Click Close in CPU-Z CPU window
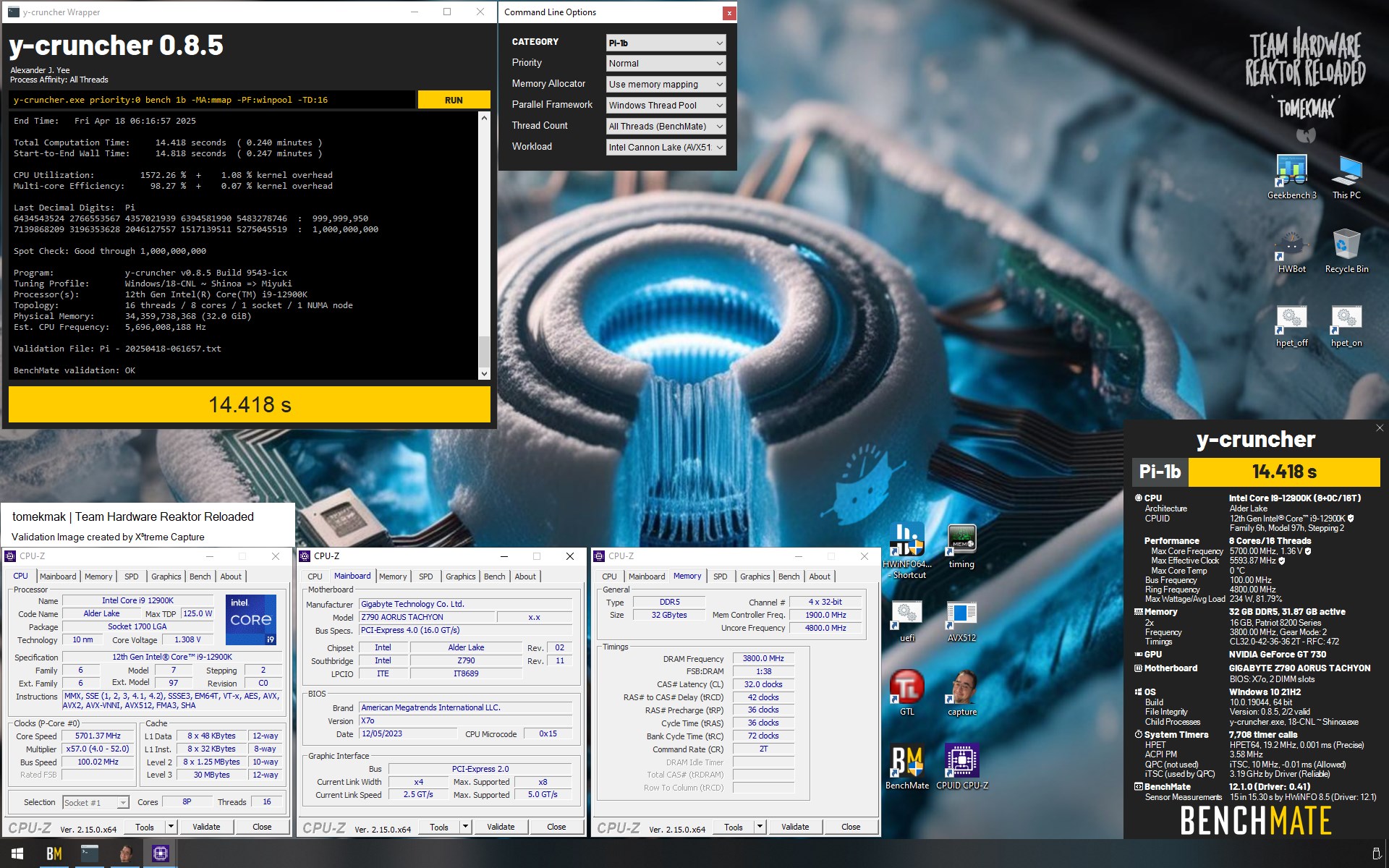Screen dimensions: 1389x868 pyautogui.click(x=262, y=827)
